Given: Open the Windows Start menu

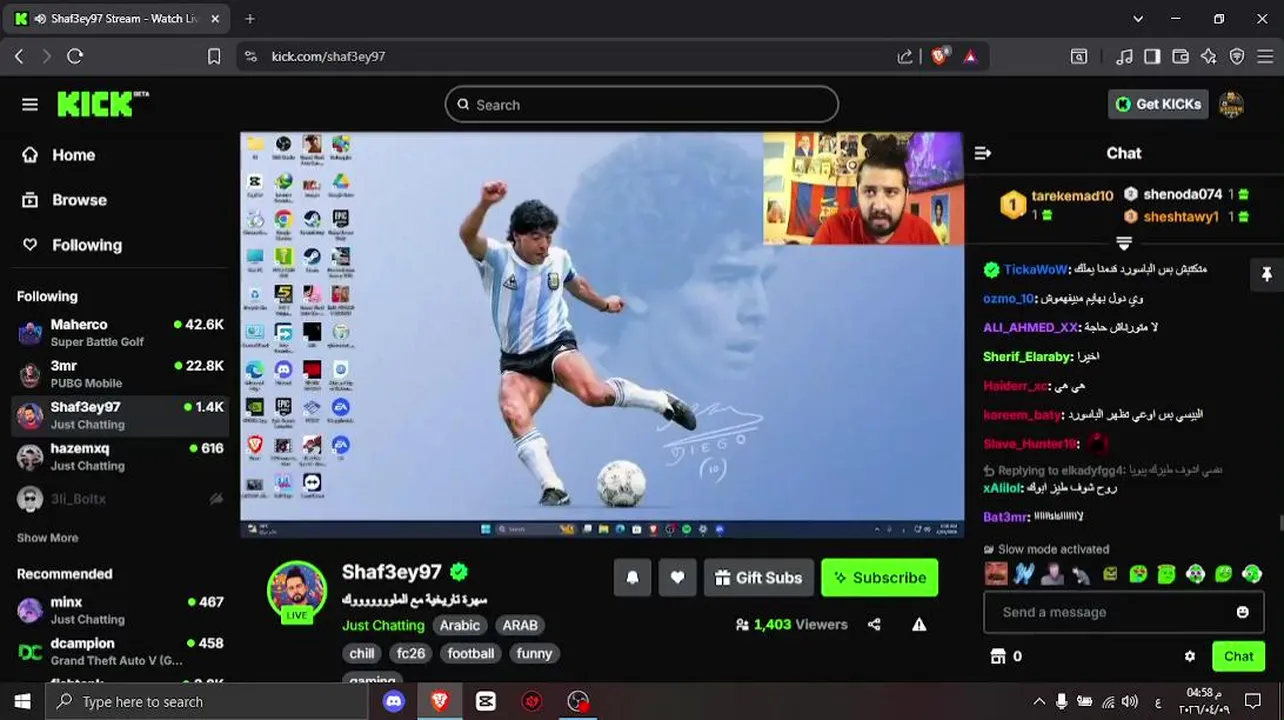Looking at the screenshot, I should pos(22,701).
